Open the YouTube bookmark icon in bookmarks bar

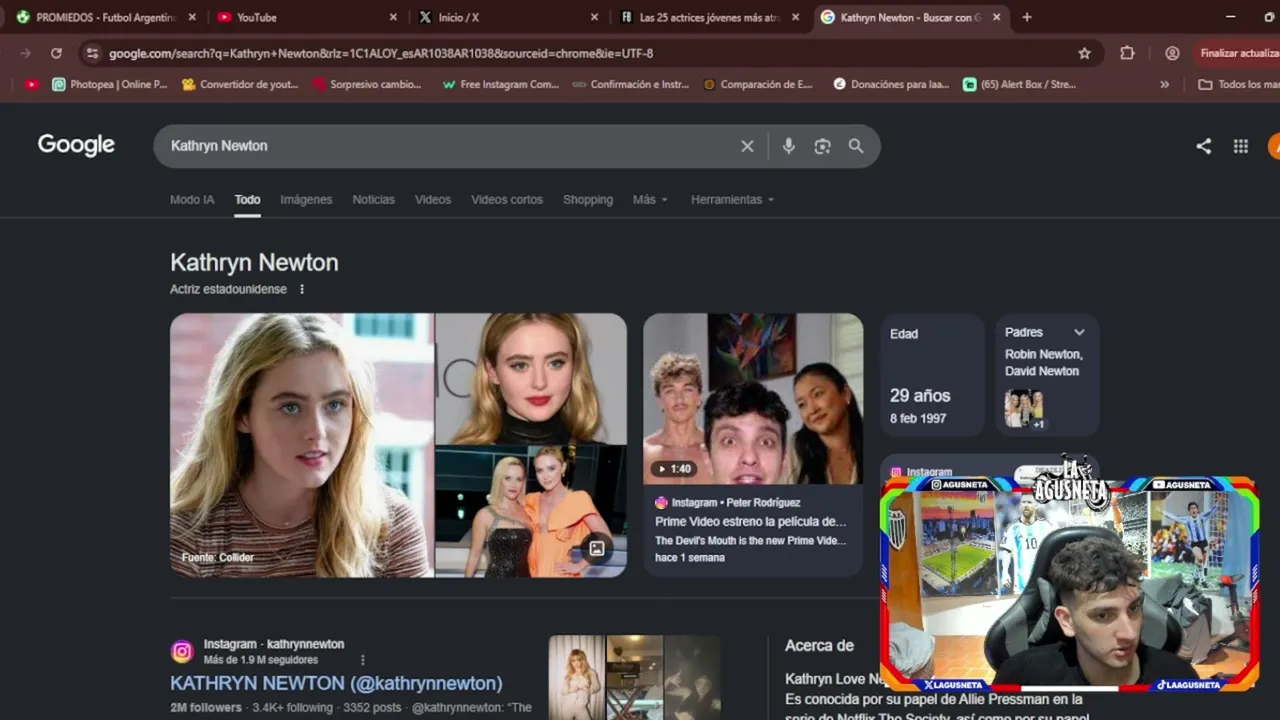(31, 84)
